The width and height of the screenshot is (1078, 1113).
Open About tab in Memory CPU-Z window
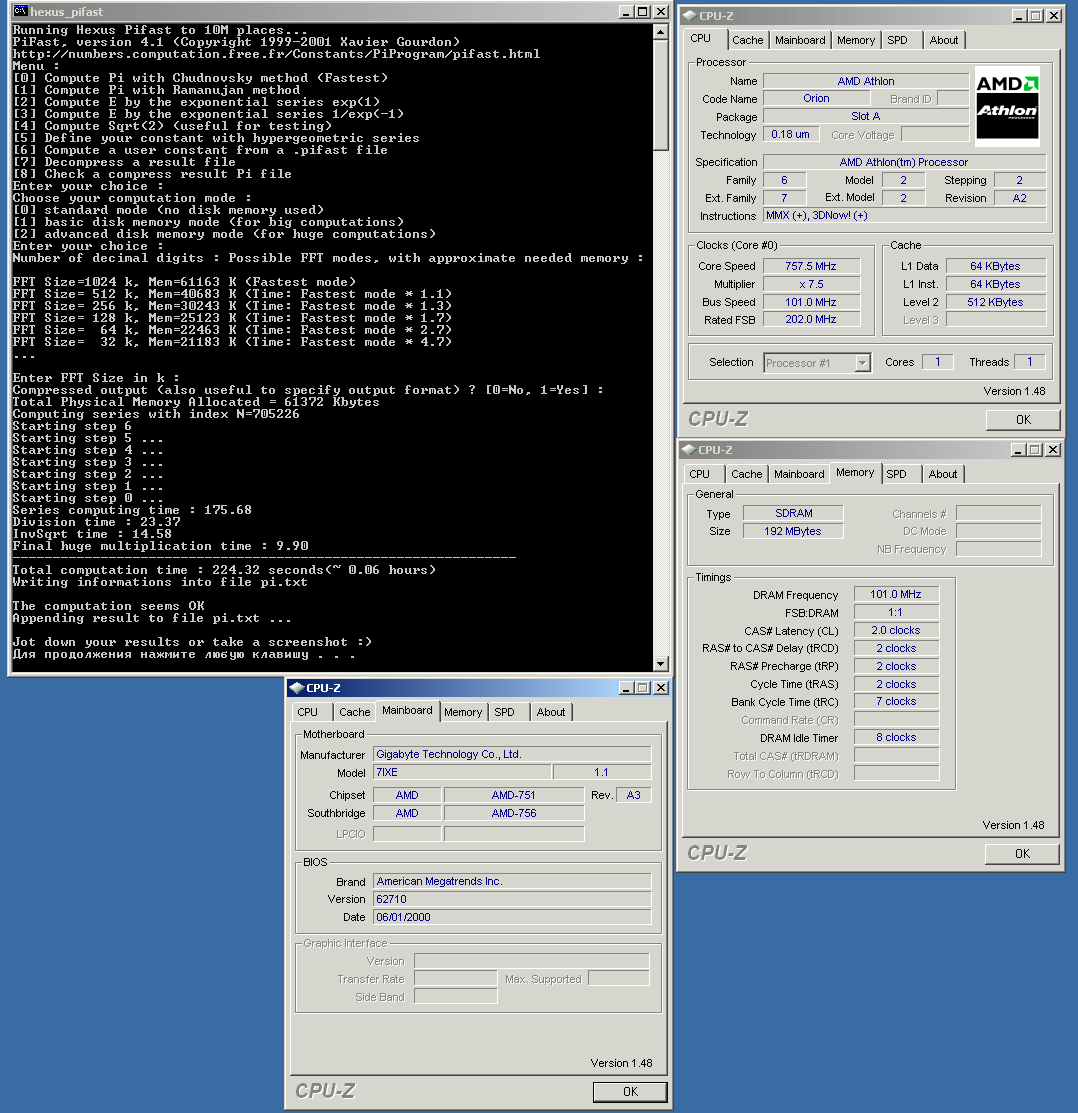click(942, 474)
